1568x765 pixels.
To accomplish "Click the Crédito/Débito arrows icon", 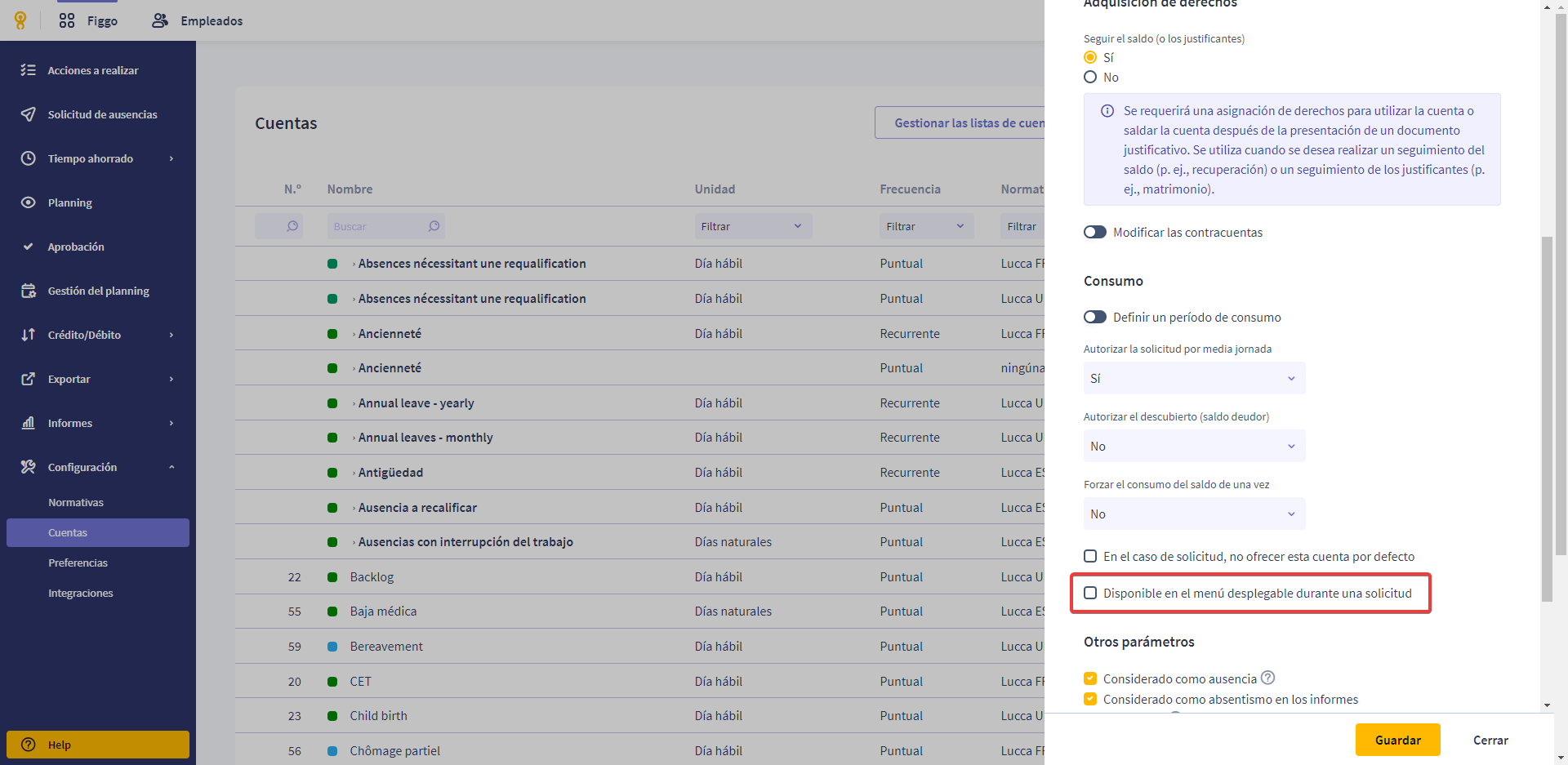I will (29, 335).
